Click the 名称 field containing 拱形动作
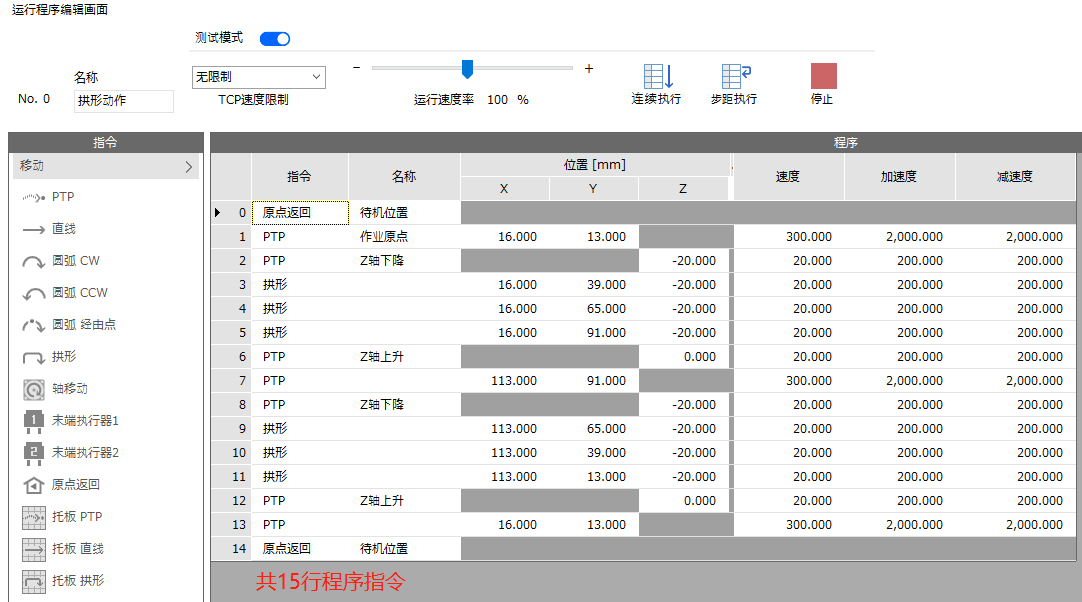 [x=124, y=101]
